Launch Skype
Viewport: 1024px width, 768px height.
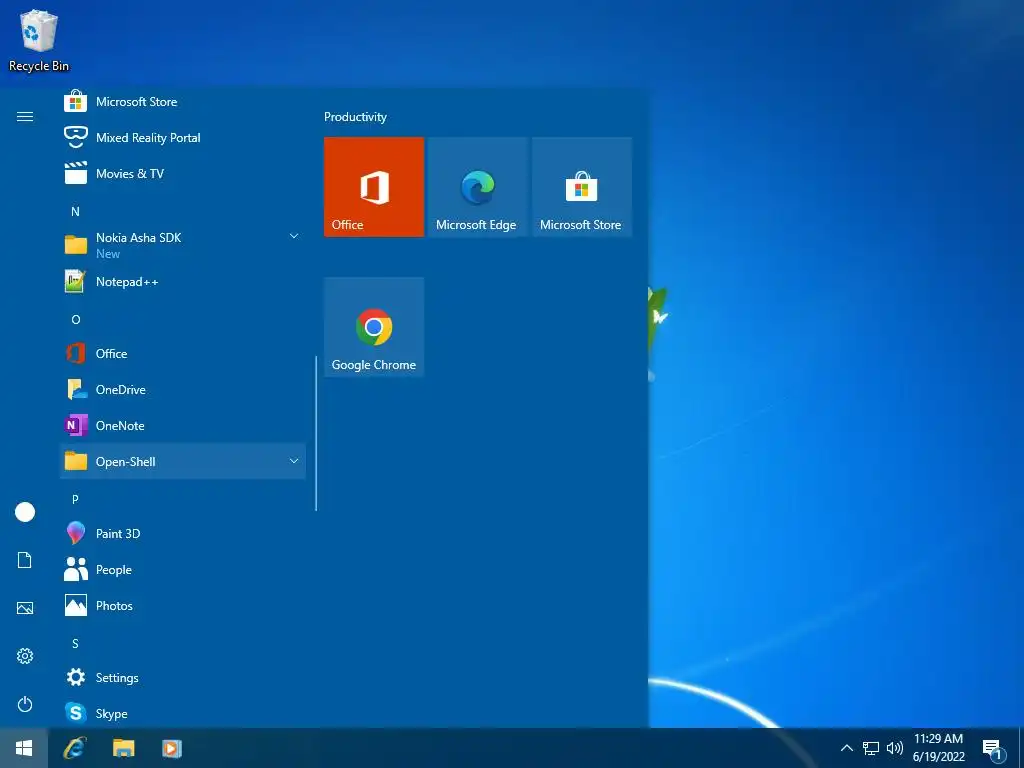click(x=183, y=712)
